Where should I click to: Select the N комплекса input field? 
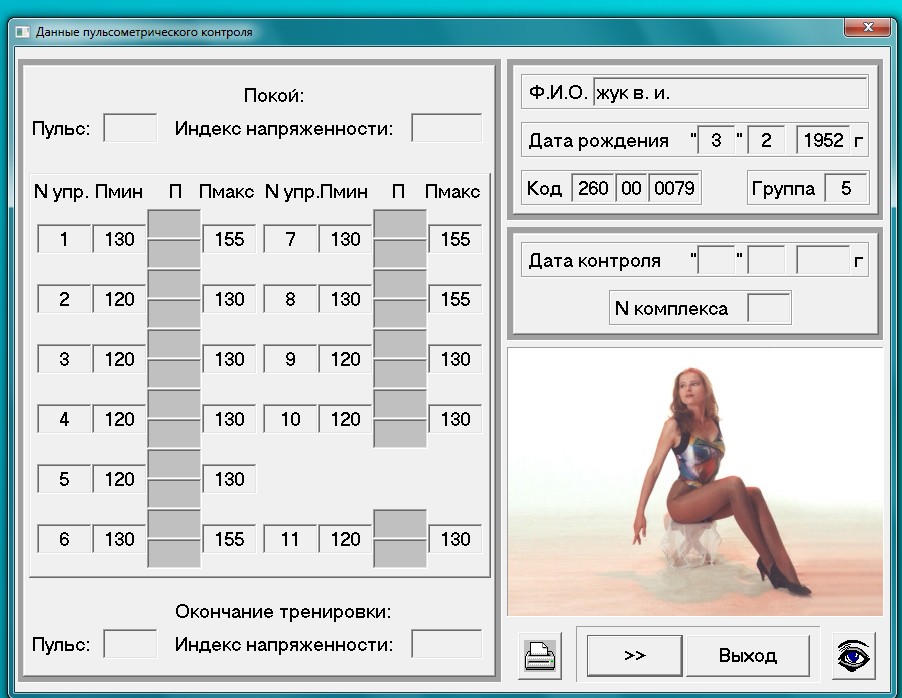click(x=769, y=308)
